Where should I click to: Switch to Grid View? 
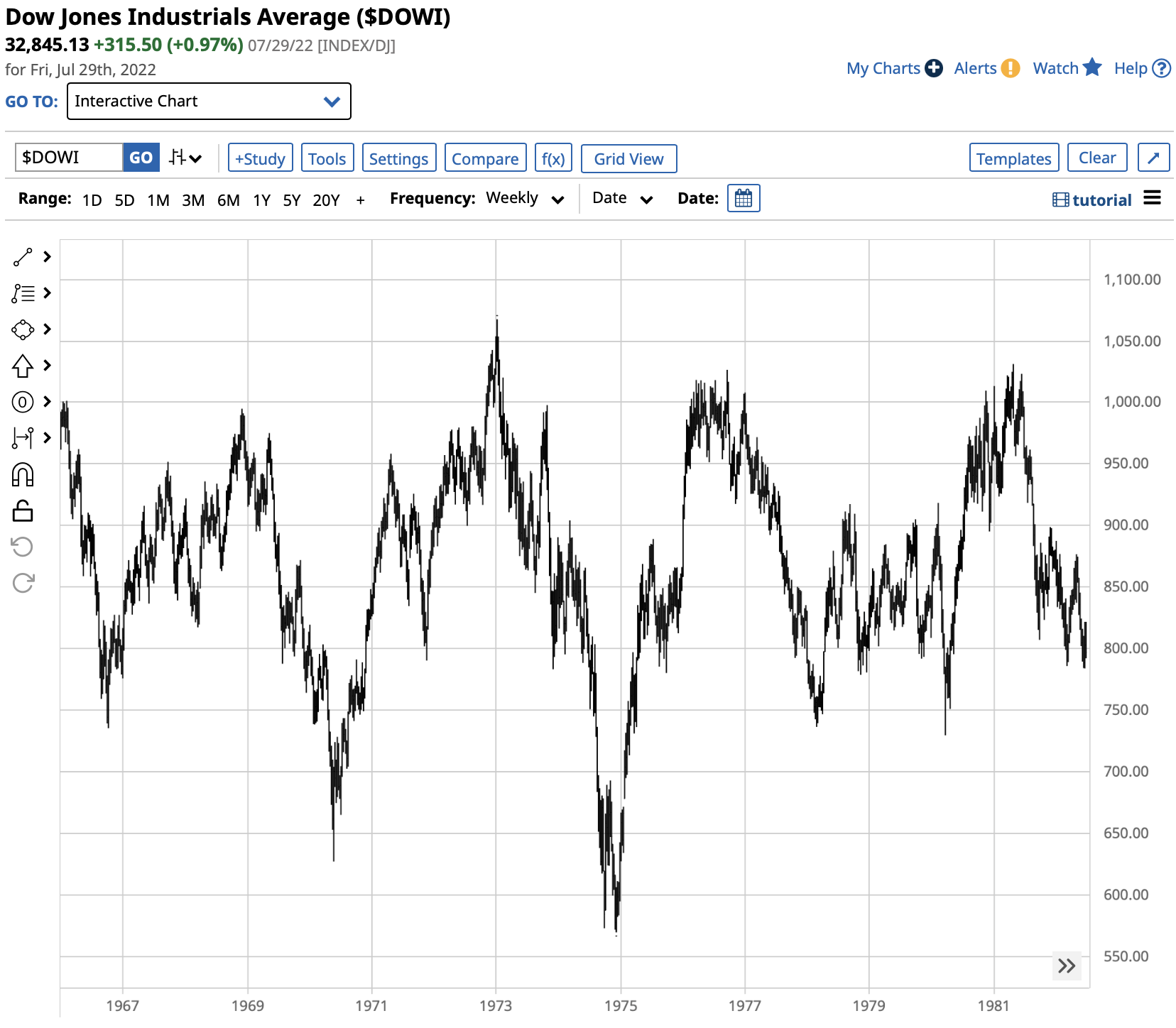pos(628,158)
